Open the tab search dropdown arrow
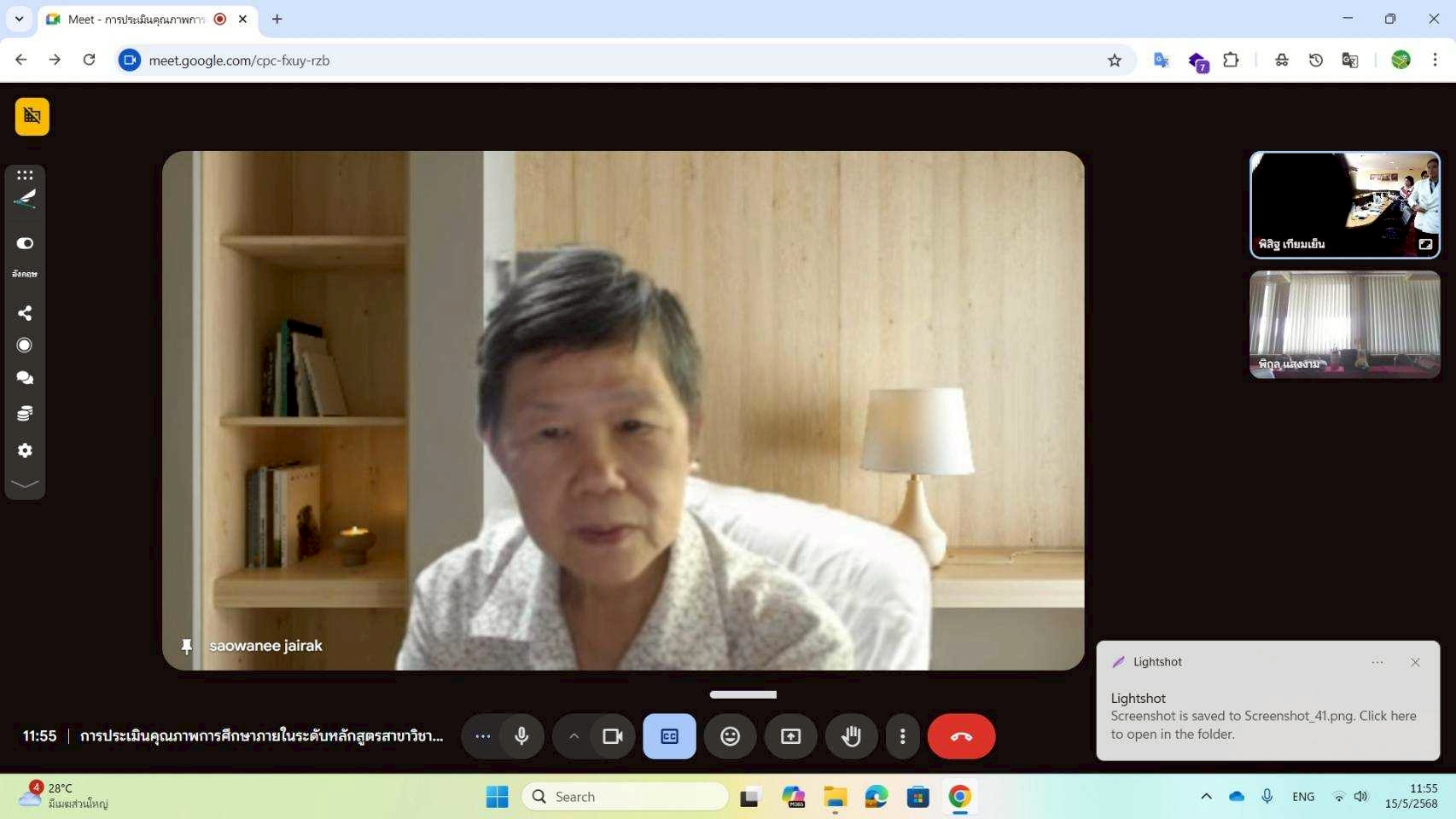Screen dimensions: 1456x819 pyautogui.click(x=19, y=19)
